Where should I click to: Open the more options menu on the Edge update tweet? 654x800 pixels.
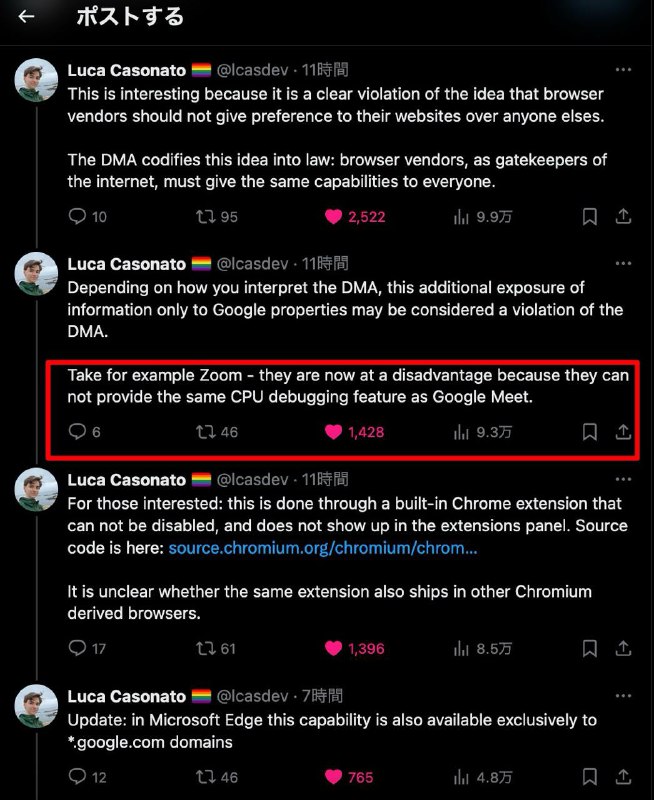(x=625, y=693)
